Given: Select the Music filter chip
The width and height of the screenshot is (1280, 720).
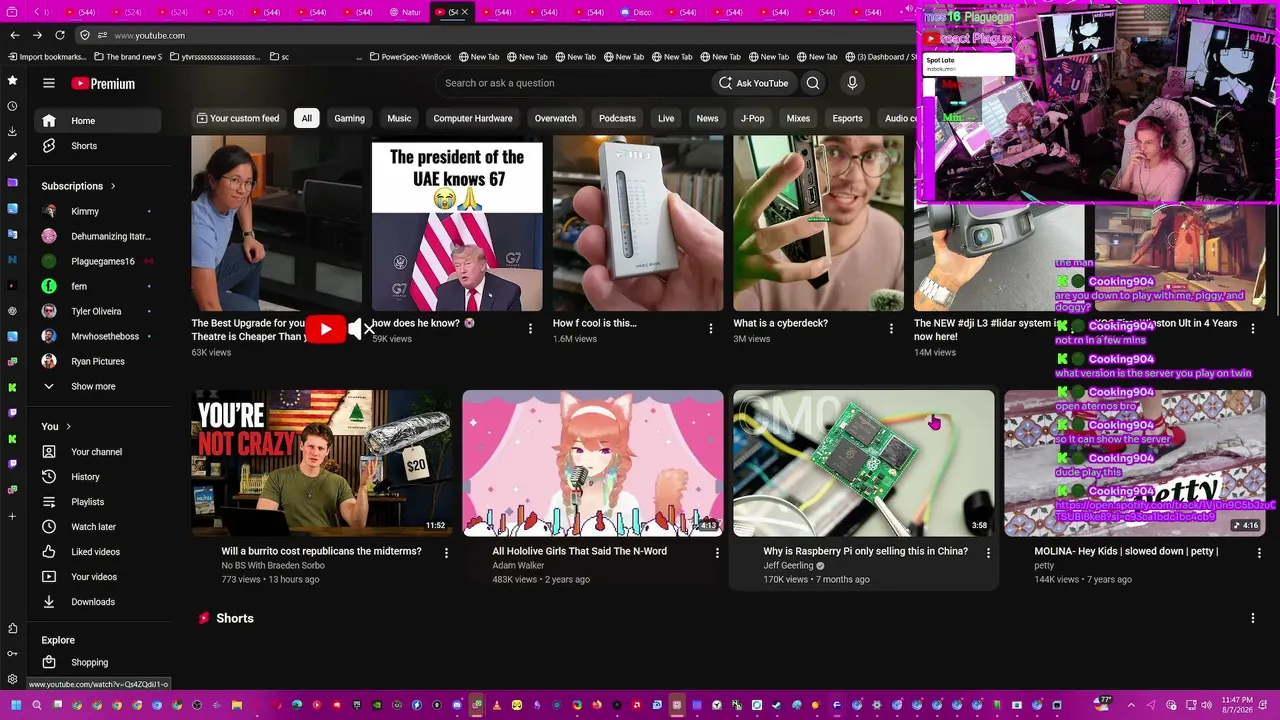Looking at the screenshot, I should click(x=399, y=118).
